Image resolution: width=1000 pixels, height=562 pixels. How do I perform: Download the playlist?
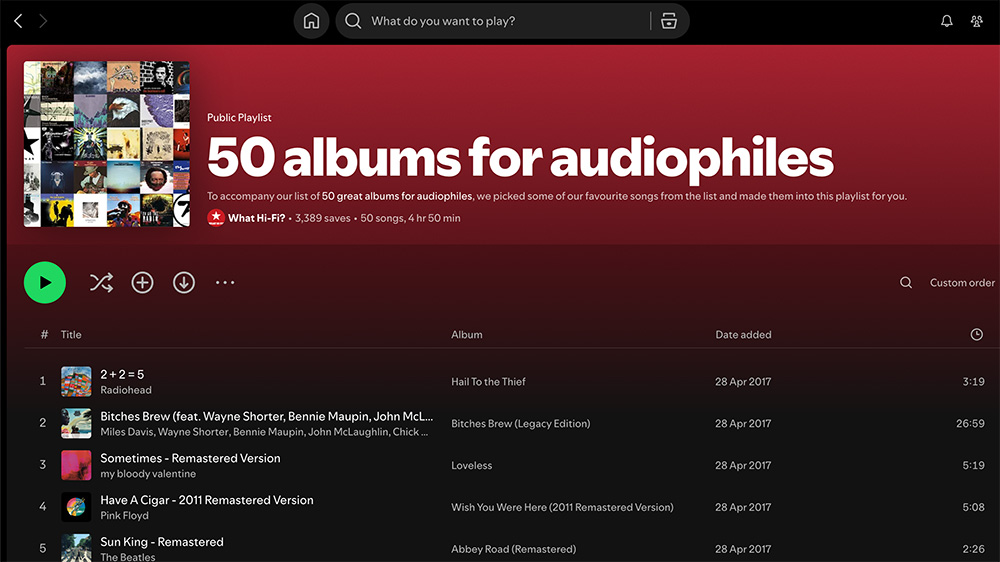(x=184, y=283)
